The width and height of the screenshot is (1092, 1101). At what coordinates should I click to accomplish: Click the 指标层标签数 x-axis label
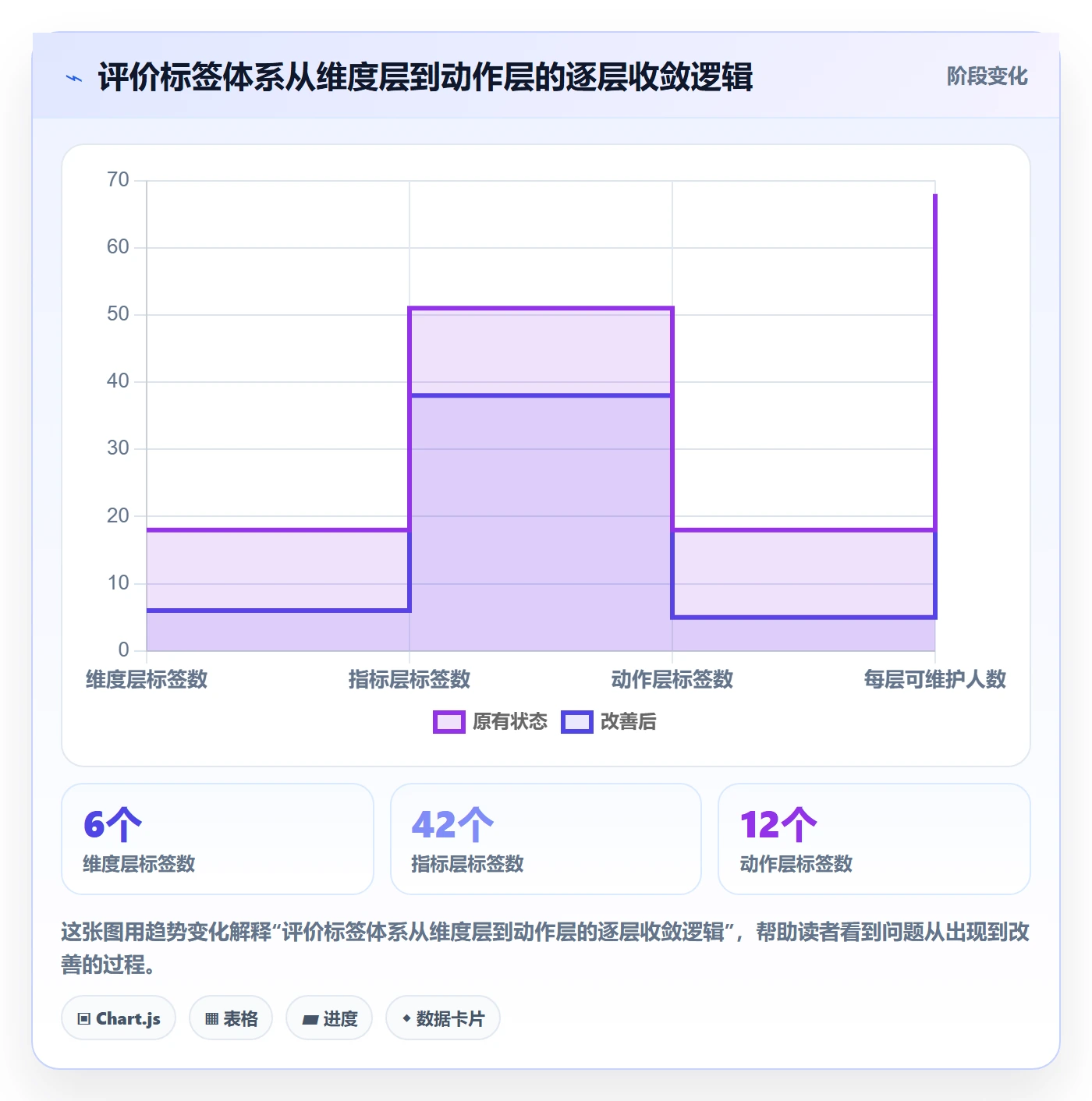coord(409,679)
